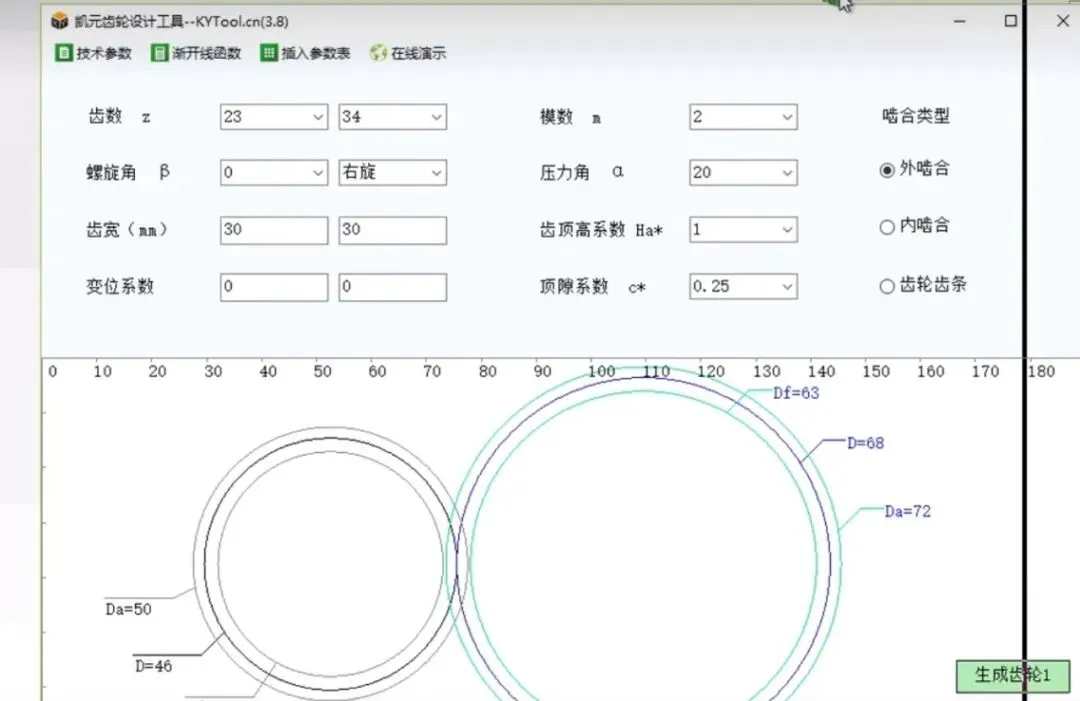Maximize the 凯元齿轮设计工具 window
This screenshot has height=701, width=1080.
1010,21
